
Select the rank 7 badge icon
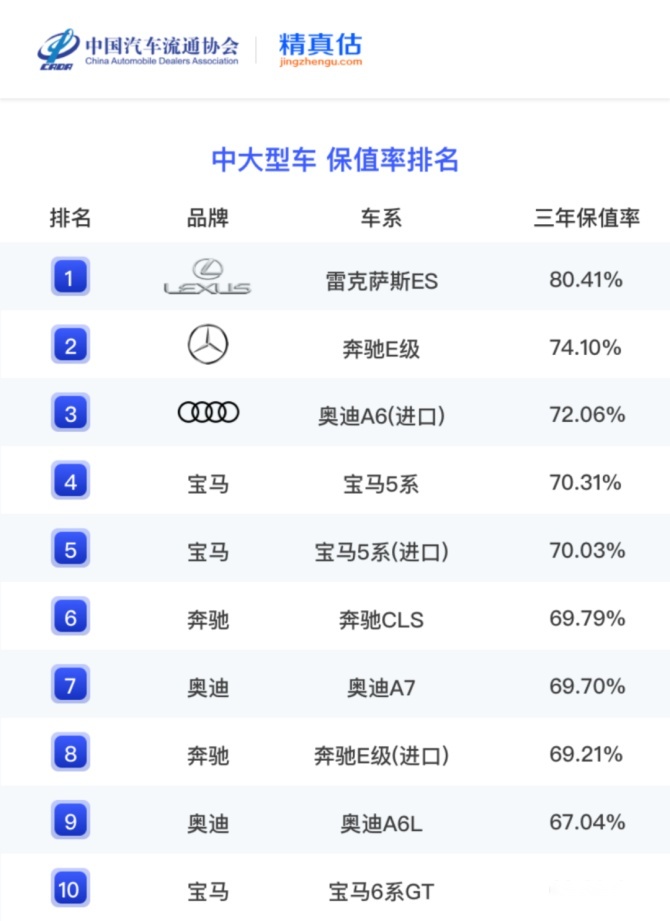70,684
